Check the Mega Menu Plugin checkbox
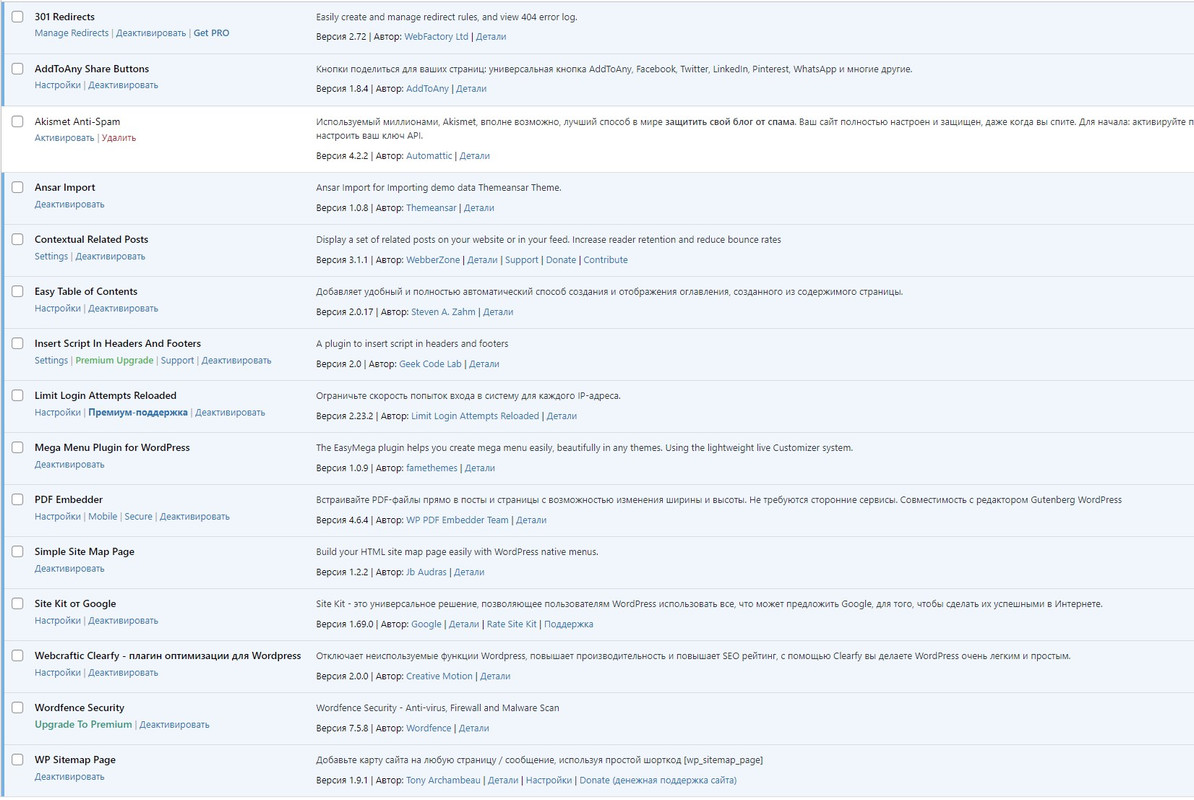The width and height of the screenshot is (1194, 800). click(x=18, y=448)
